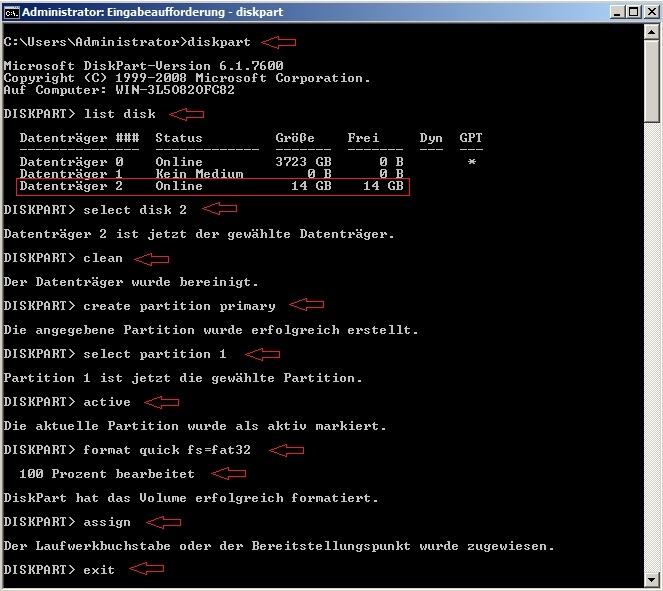Click the GPT asterisk for Datenträger 0
The image size is (663, 591).
tap(471, 161)
